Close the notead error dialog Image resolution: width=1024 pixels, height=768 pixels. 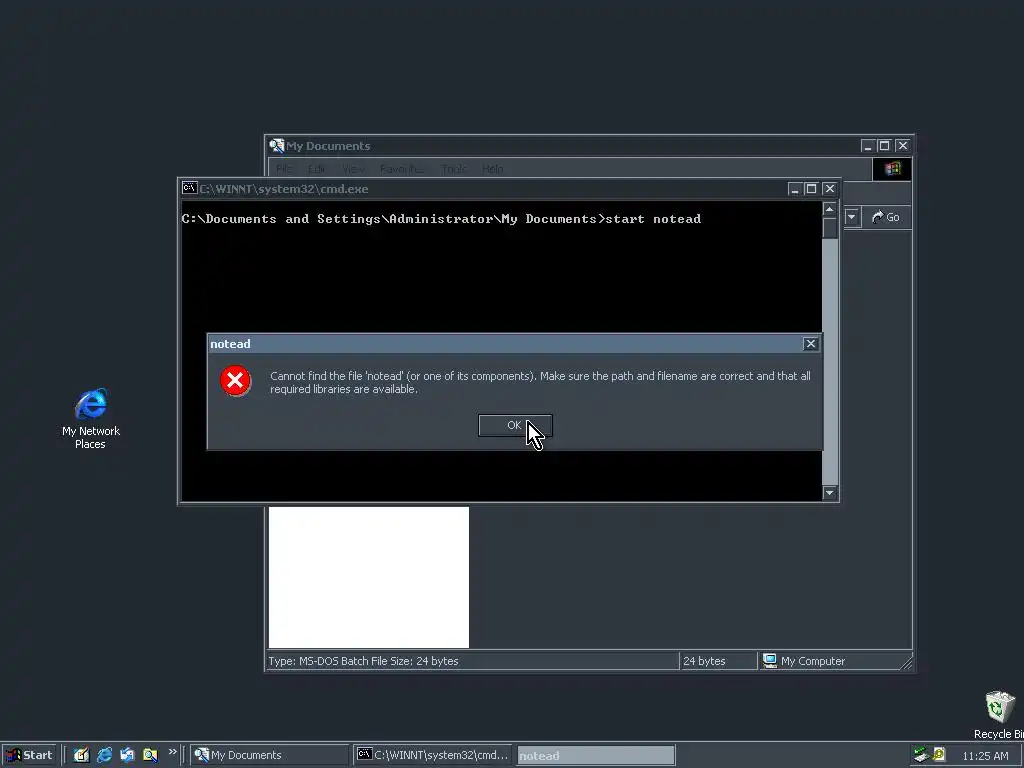click(x=810, y=344)
